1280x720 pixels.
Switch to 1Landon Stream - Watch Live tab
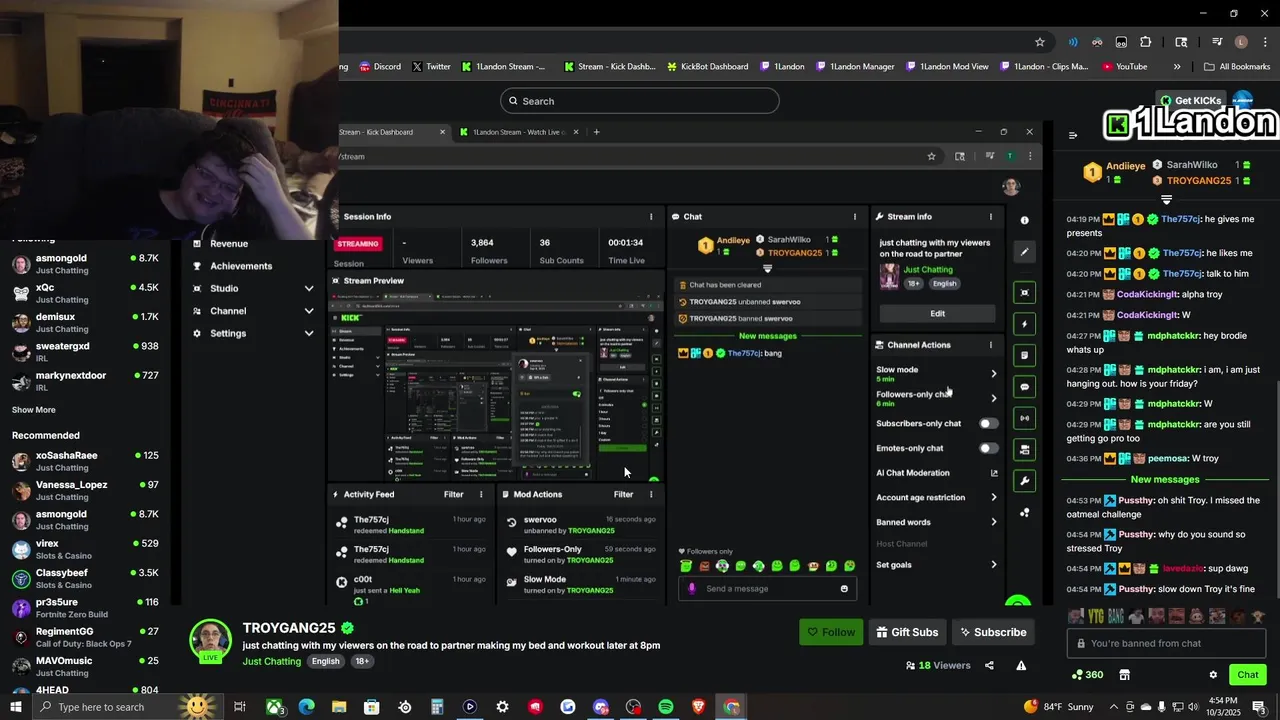519,132
